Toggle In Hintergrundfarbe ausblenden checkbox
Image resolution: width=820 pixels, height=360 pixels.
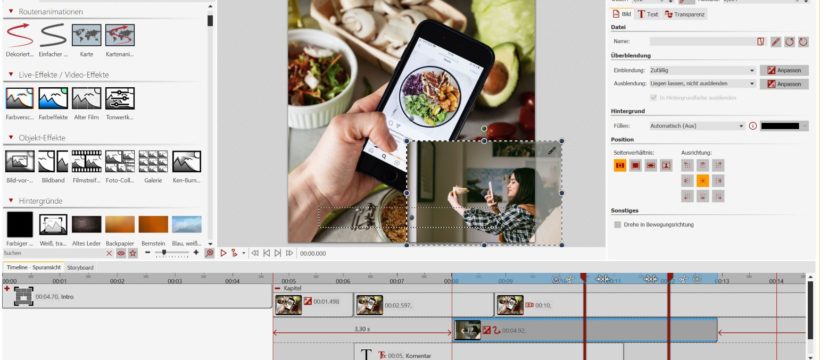pos(653,98)
